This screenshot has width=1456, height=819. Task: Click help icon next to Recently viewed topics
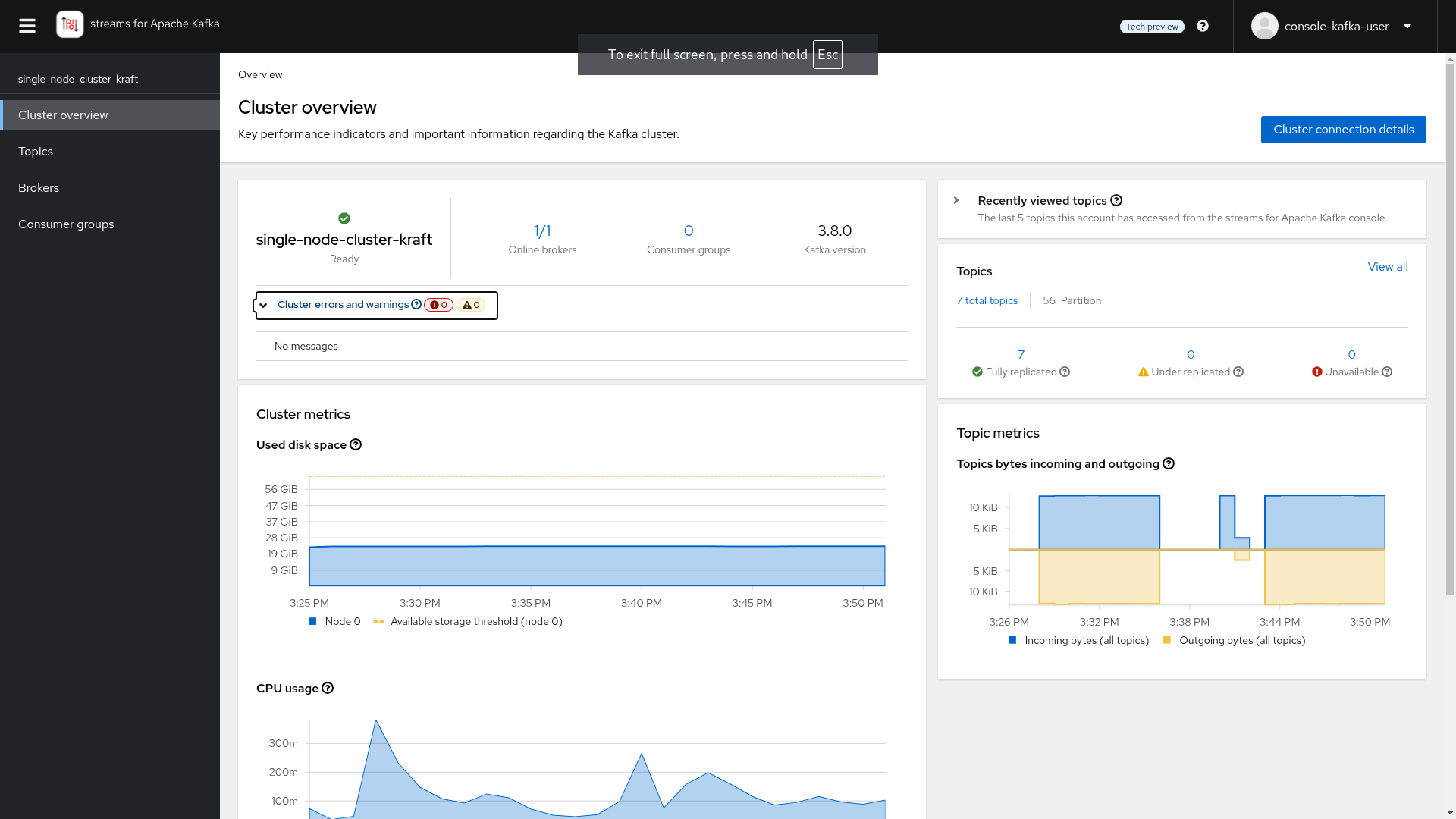(1116, 201)
